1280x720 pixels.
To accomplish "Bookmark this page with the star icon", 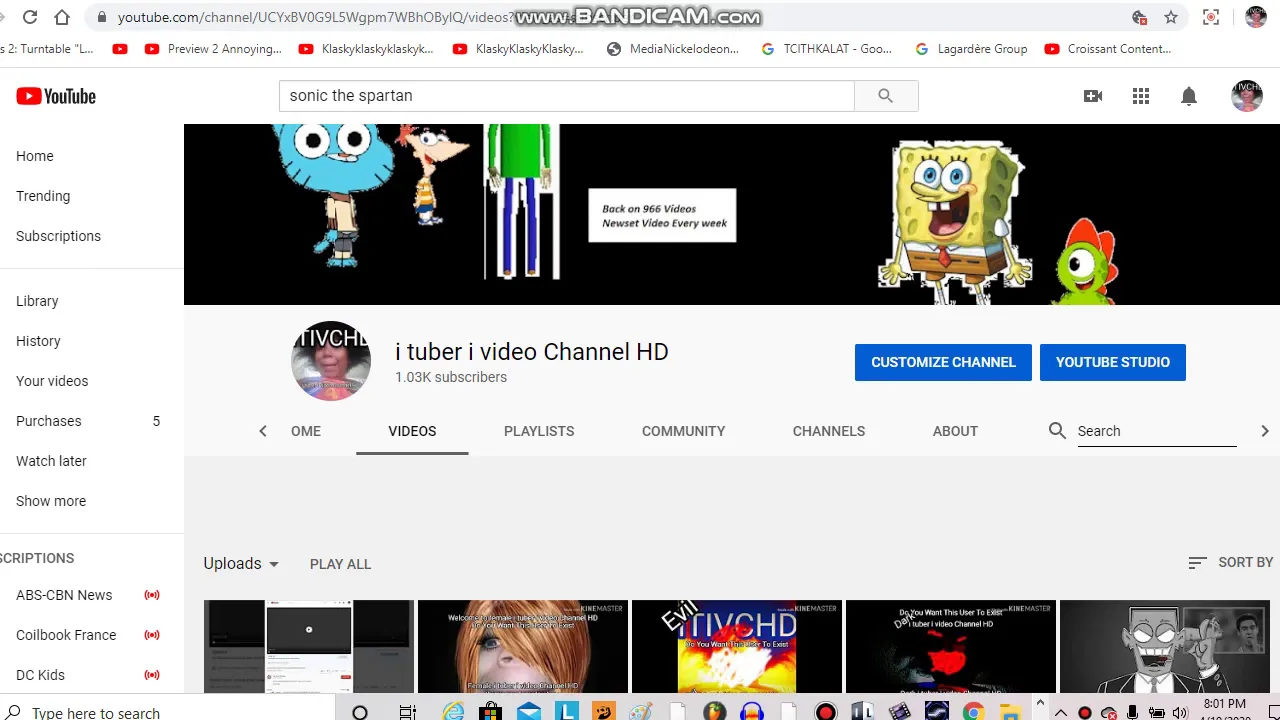I will [x=1171, y=17].
